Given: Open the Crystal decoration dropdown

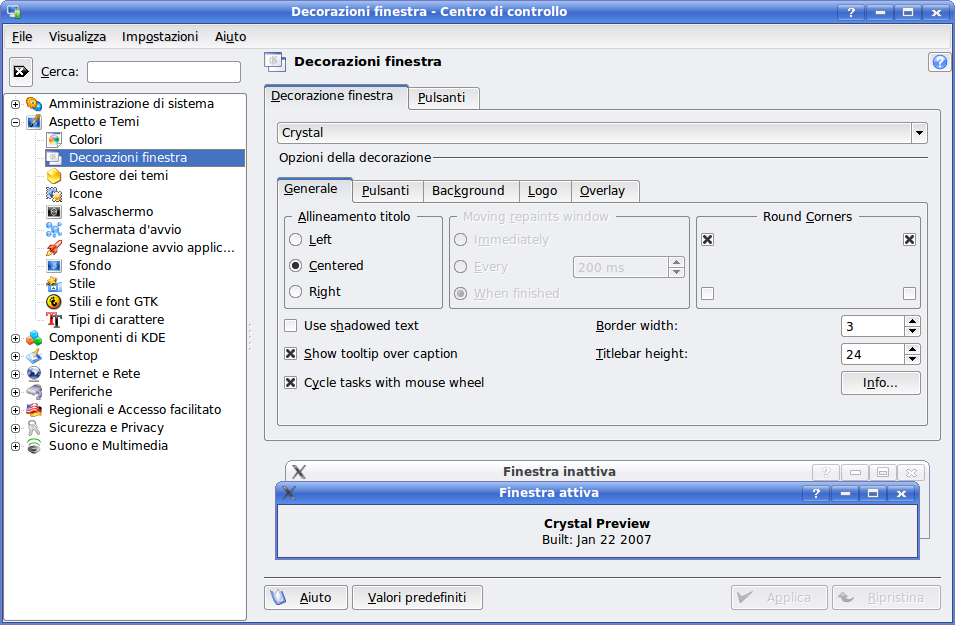Looking at the screenshot, I should [x=918, y=133].
